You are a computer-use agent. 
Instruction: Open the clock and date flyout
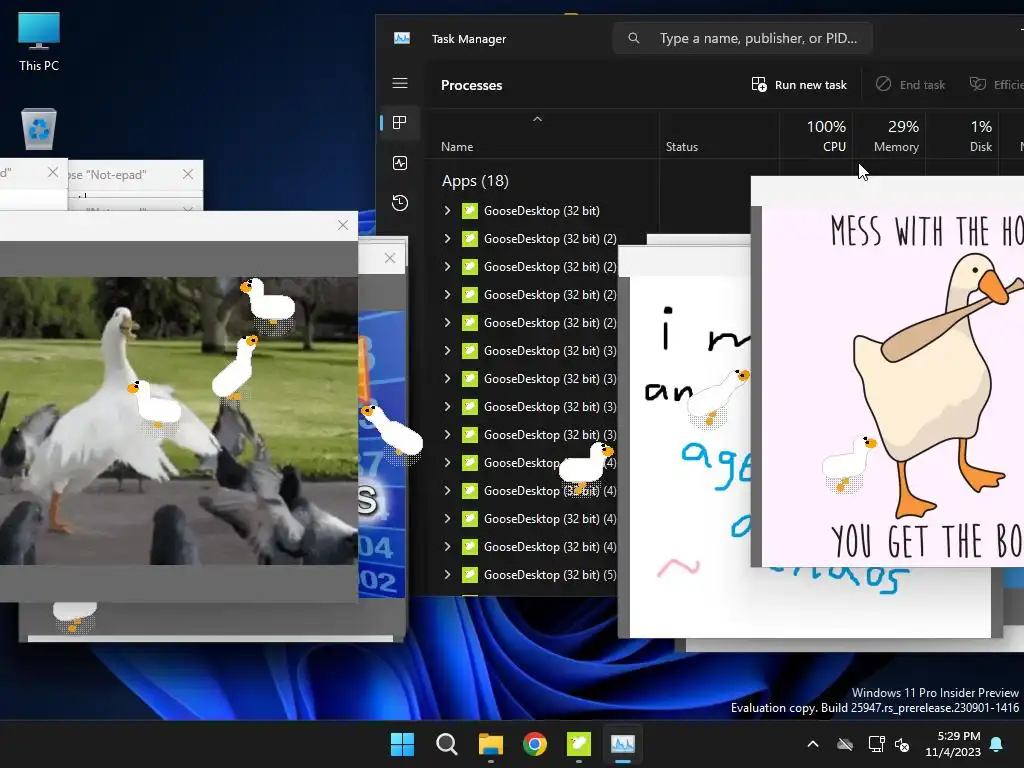[953, 744]
